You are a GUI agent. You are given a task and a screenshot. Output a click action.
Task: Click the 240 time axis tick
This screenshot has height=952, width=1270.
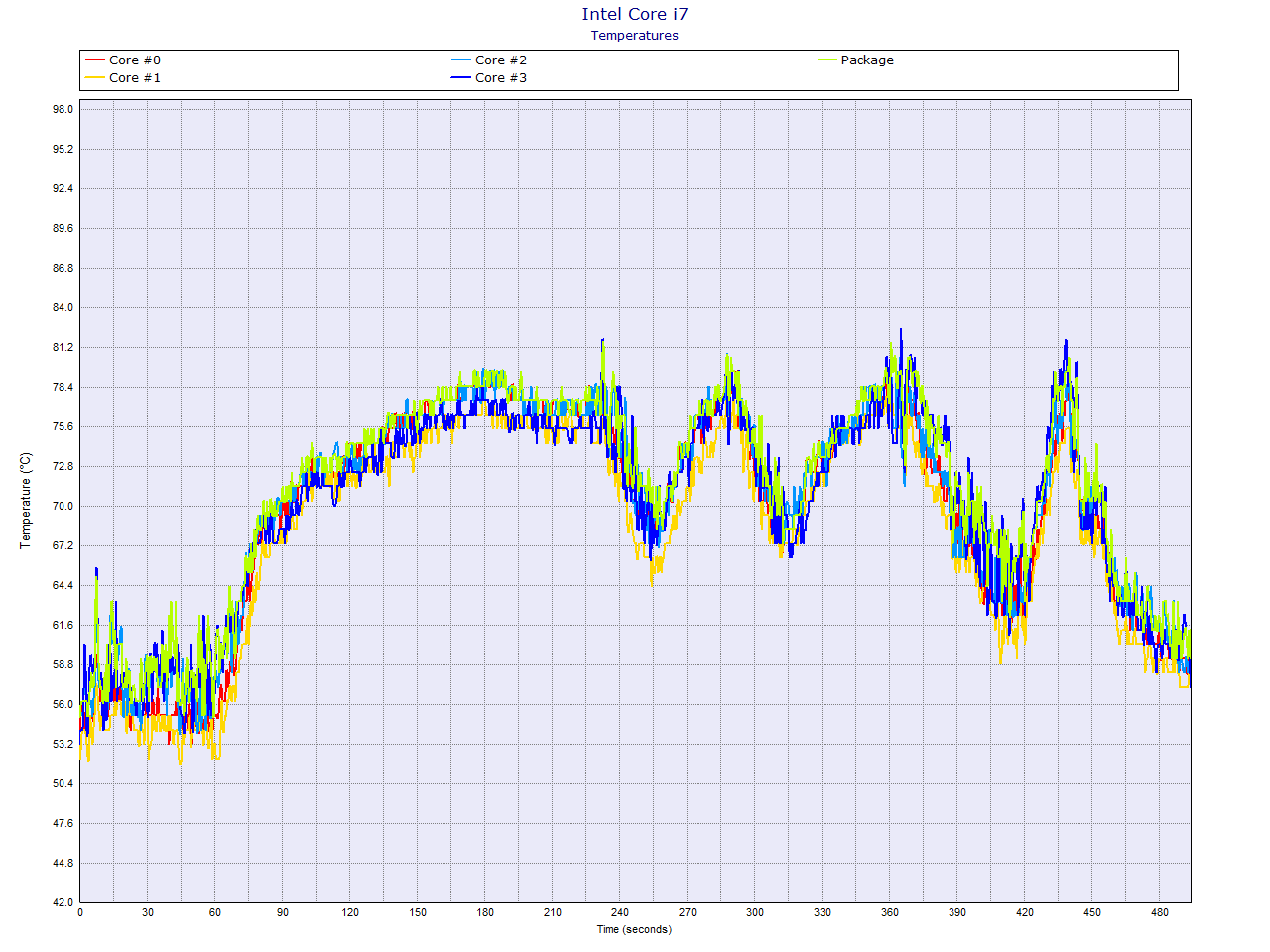620,912
